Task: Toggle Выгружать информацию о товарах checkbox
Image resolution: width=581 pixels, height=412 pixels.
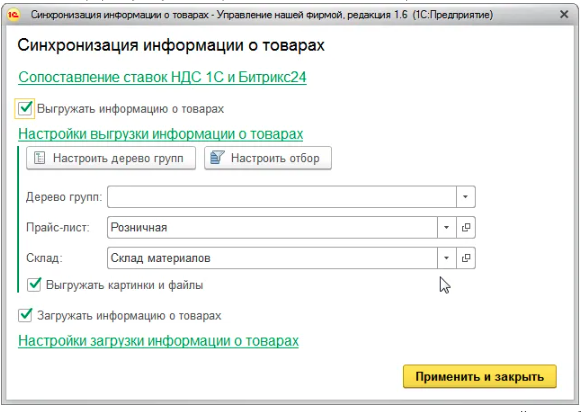Action: tap(25, 109)
